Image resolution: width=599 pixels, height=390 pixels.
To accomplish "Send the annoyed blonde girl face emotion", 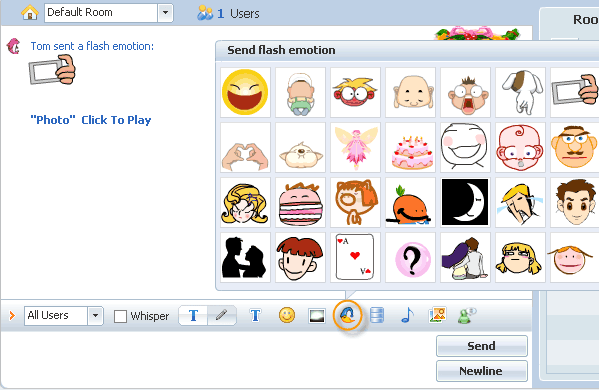I will 520,257.
